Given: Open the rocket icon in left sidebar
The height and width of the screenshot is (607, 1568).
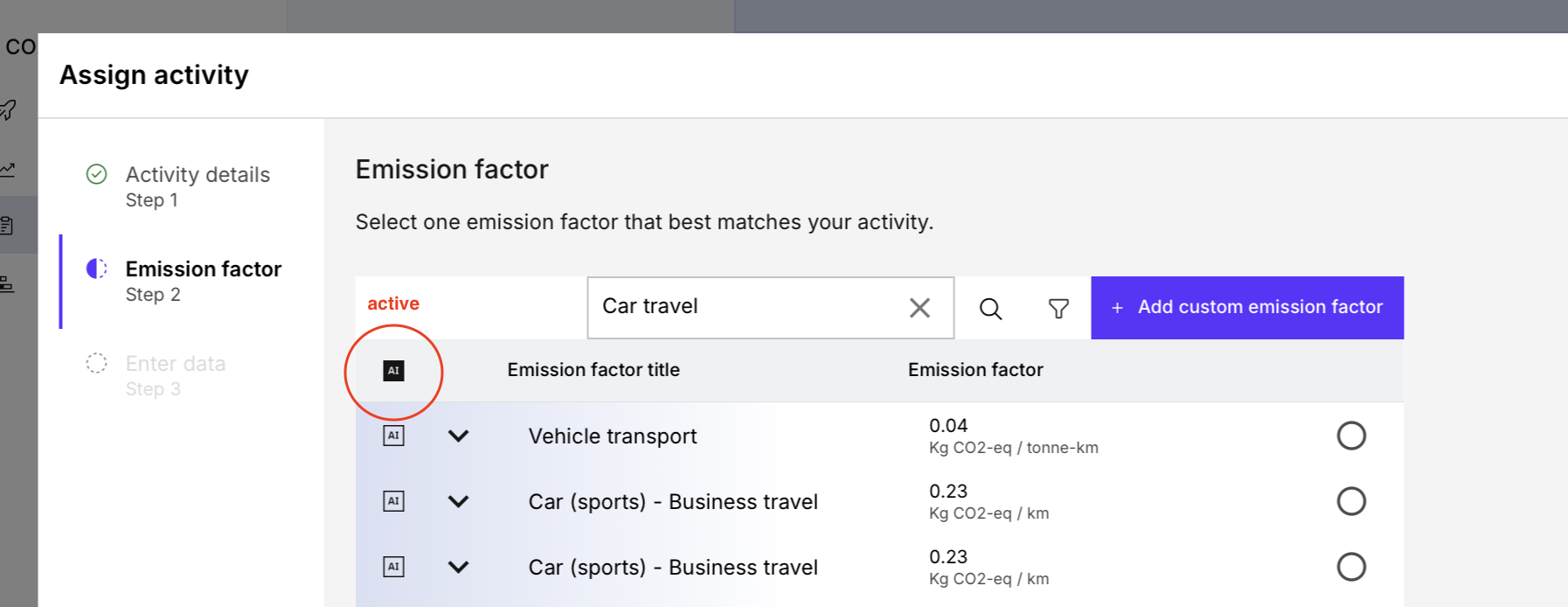Looking at the screenshot, I should (x=8, y=110).
